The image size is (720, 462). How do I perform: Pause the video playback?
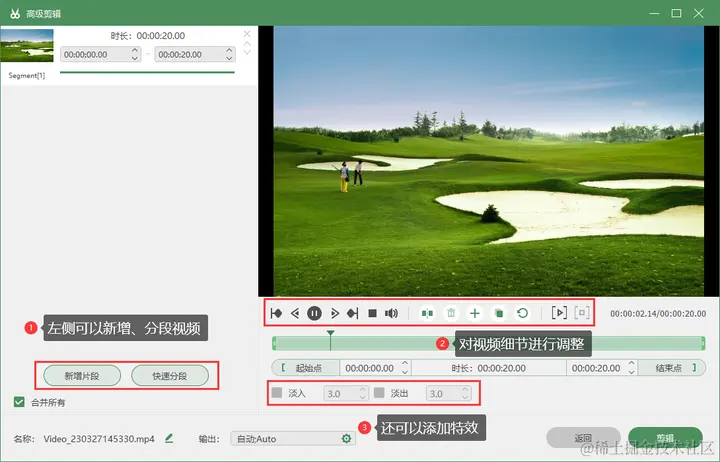[x=315, y=313]
